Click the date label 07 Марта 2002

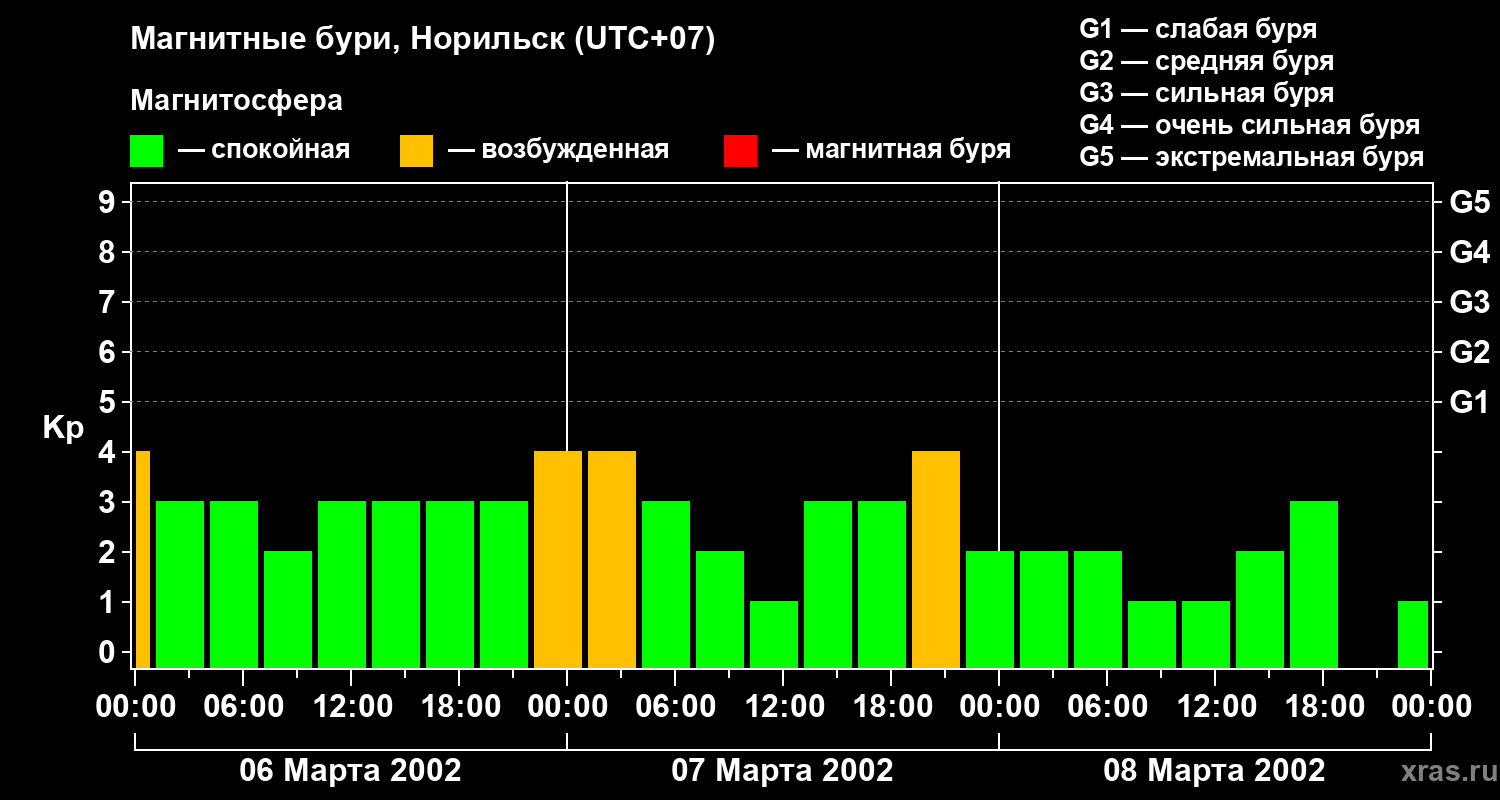[x=782, y=771]
